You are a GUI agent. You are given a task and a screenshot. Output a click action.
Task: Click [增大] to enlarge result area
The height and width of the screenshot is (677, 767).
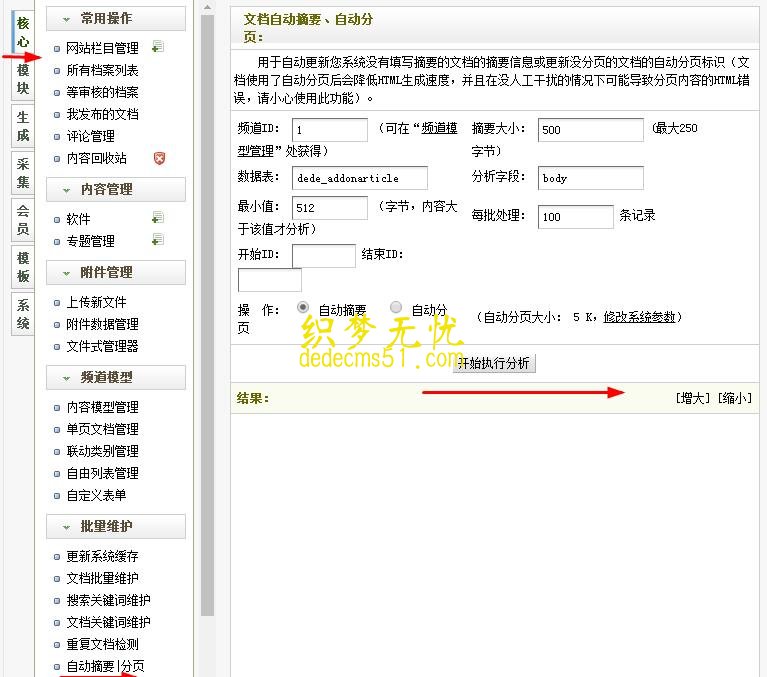point(692,398)
